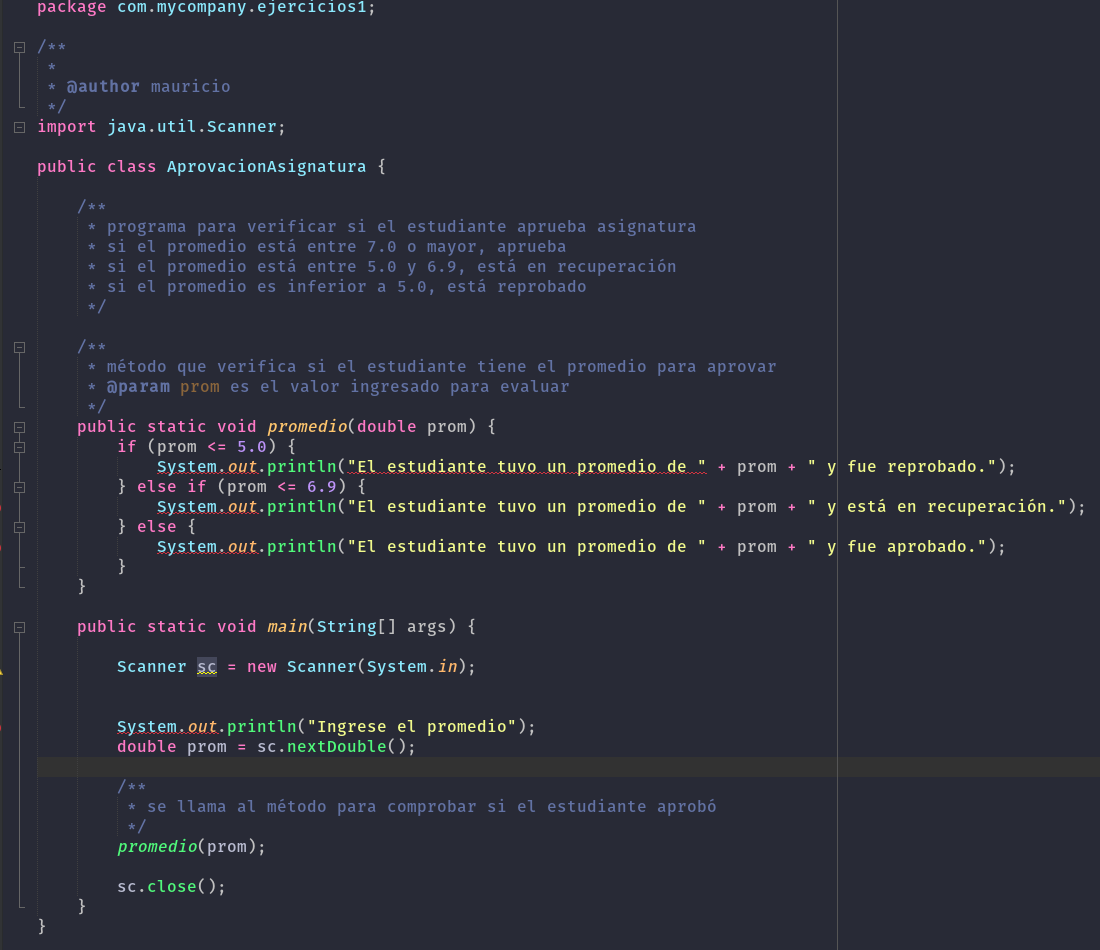Viewport: 1100px width, 950px height.
Task: Click the value '6.9' in the else-if condition
Action: 322,487
